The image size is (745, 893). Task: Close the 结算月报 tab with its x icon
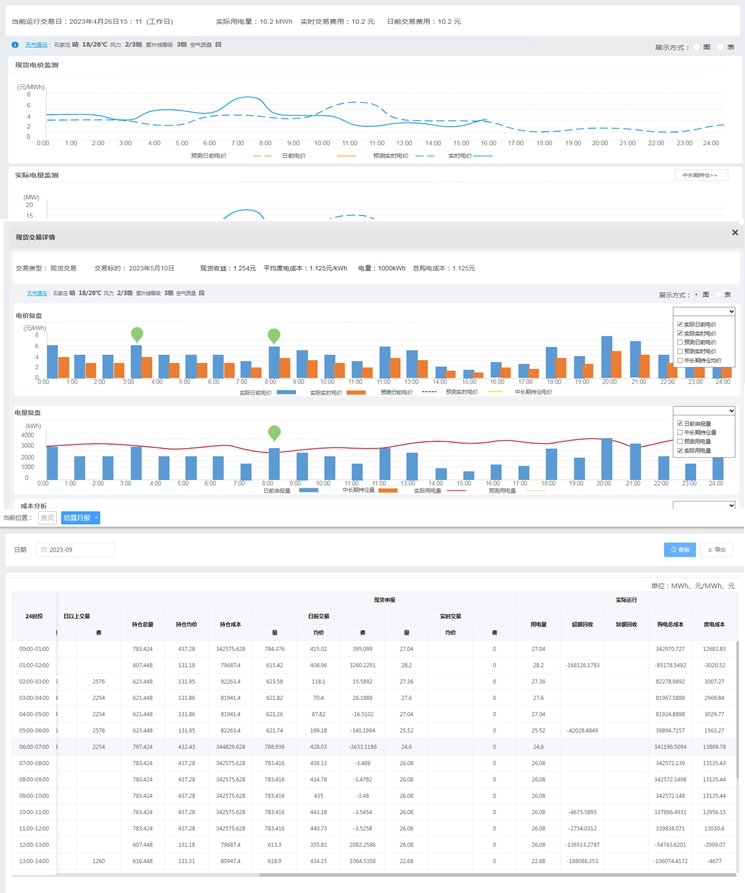(x=96, y=518)
